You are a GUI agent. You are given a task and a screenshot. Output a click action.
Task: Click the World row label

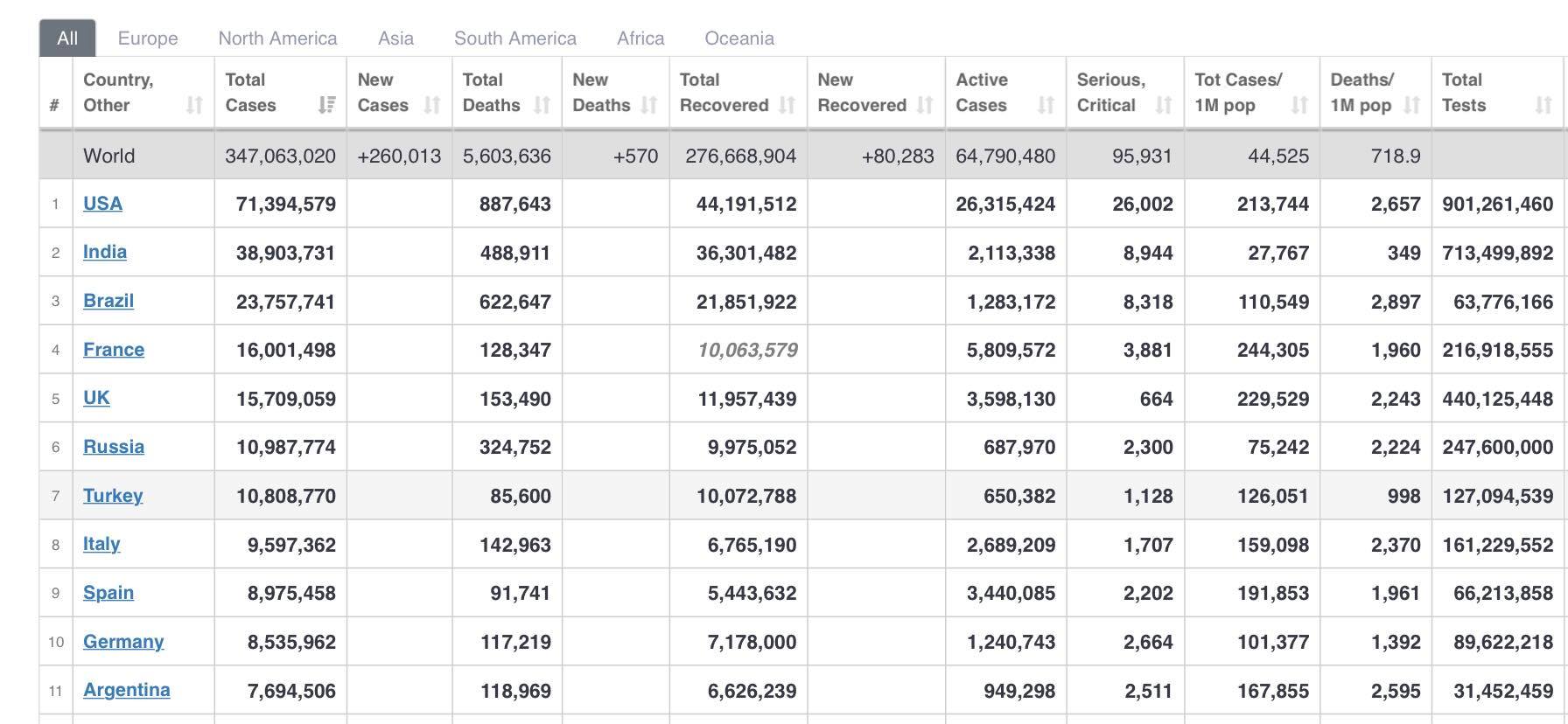click(108, 156)
